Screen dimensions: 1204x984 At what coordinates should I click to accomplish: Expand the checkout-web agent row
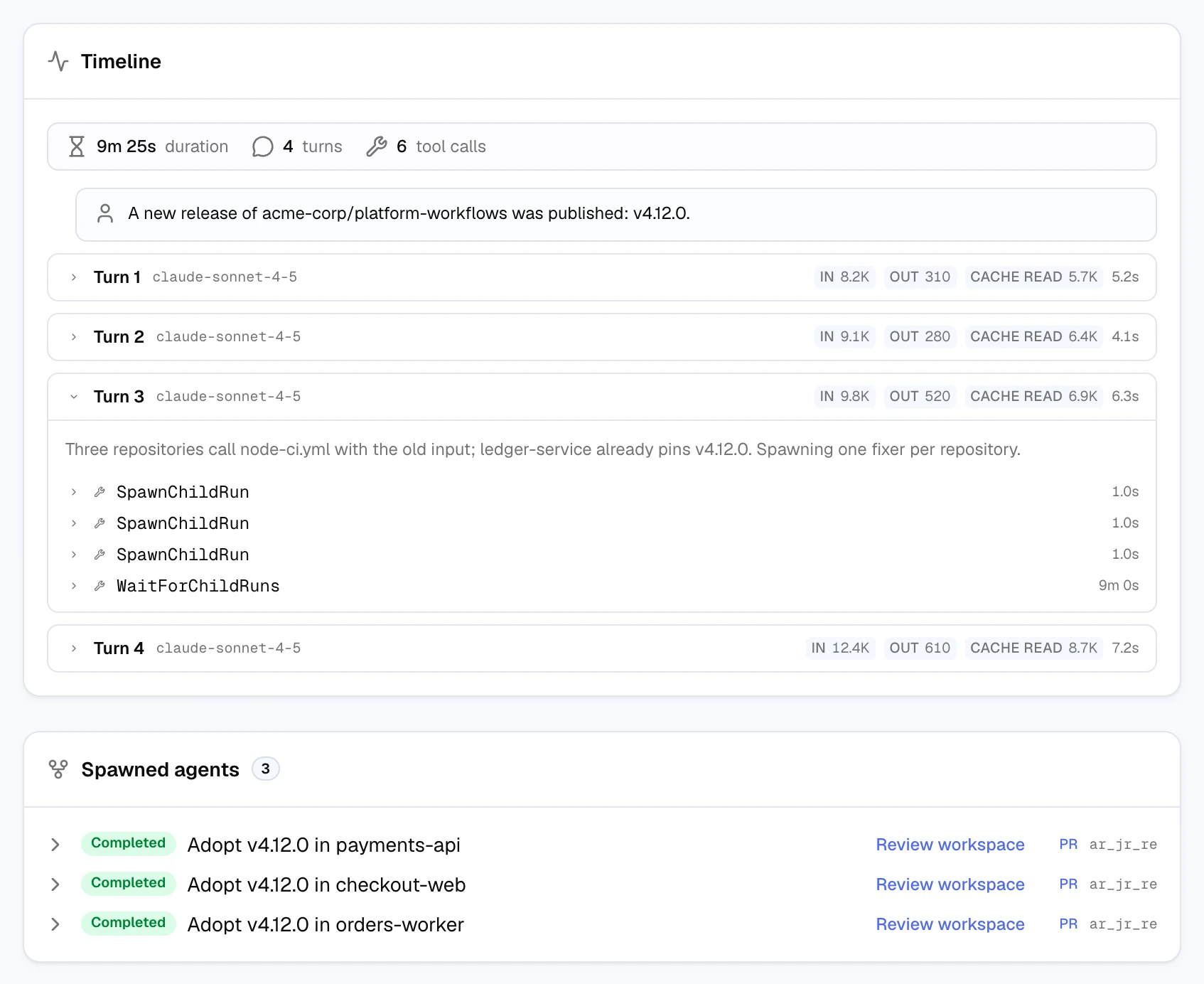(x=55, y=884)
